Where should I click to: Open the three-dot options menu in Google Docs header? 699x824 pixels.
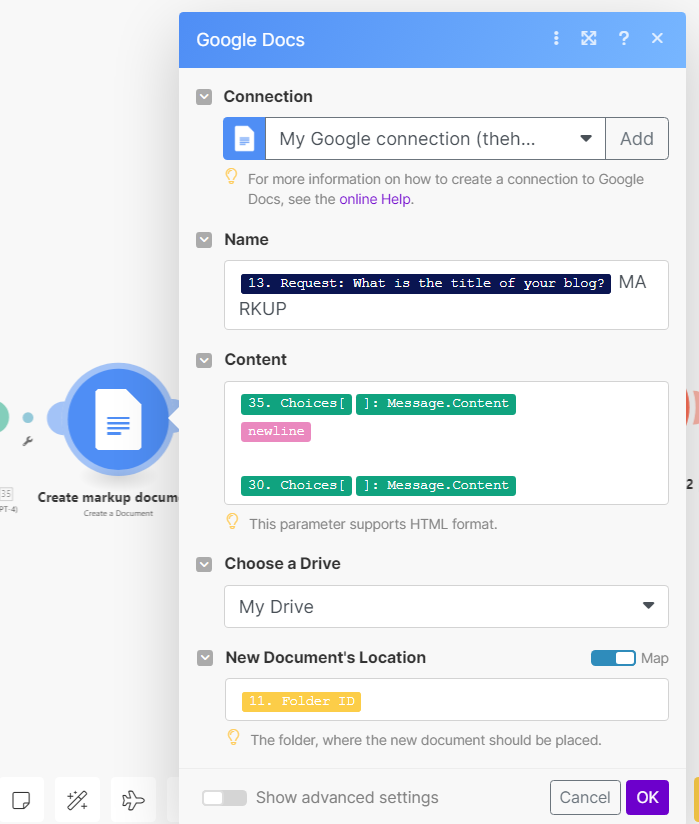point(556,38)
